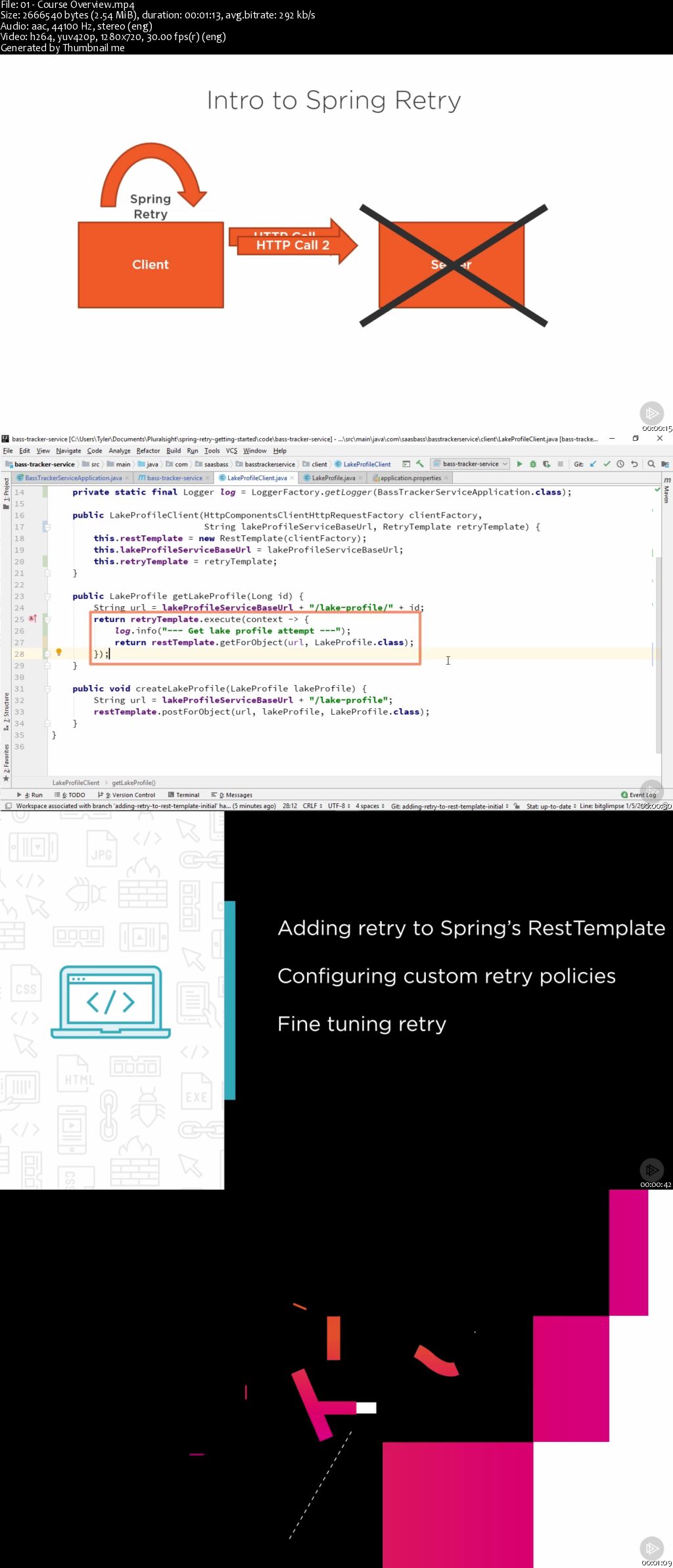Click the icon left of the hammer

[x=406, y=464]
